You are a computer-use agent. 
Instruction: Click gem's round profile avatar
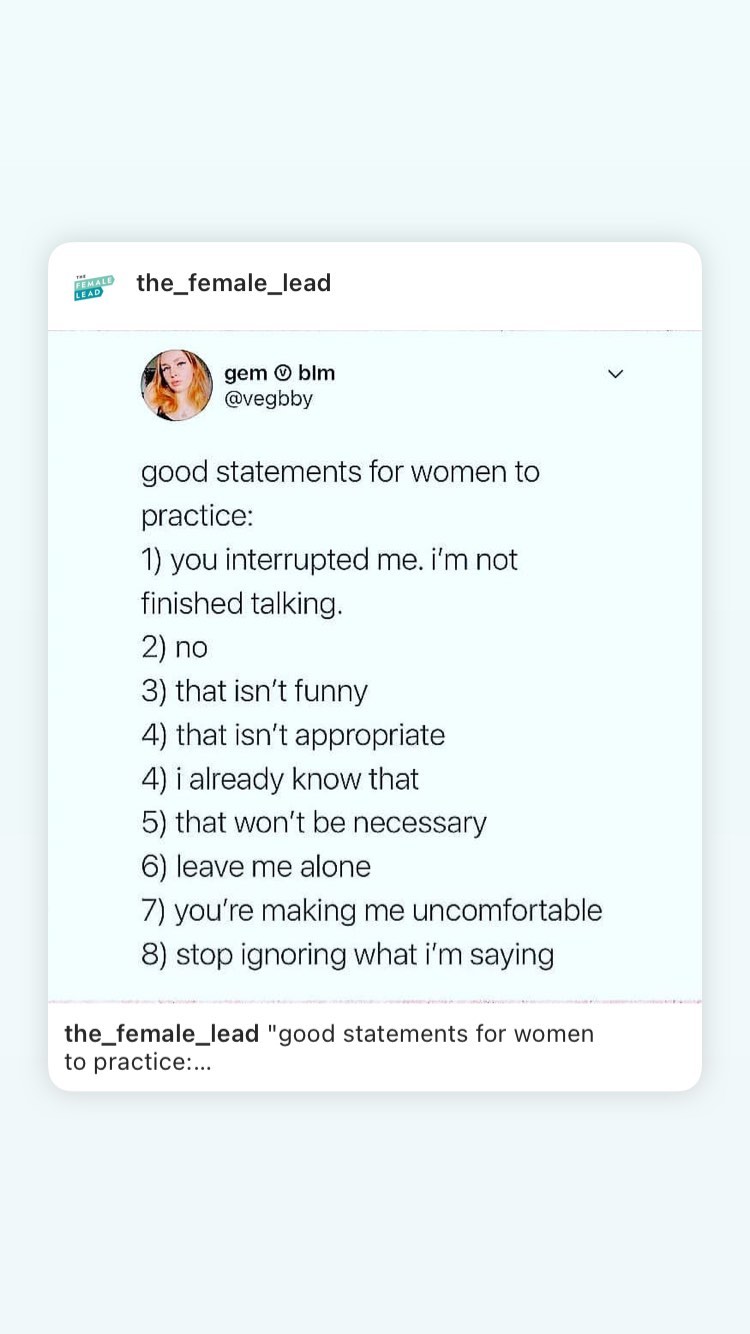pyautogui.click(x=177, y=385)
